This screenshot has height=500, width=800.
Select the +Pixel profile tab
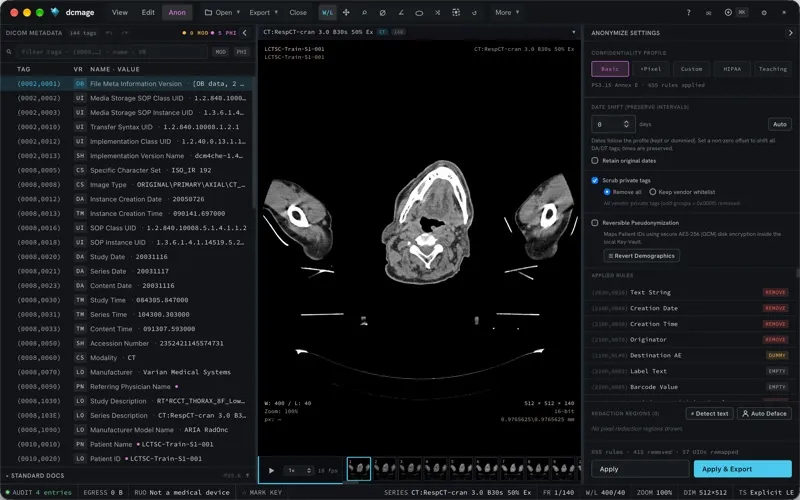[x=651, y=69]
